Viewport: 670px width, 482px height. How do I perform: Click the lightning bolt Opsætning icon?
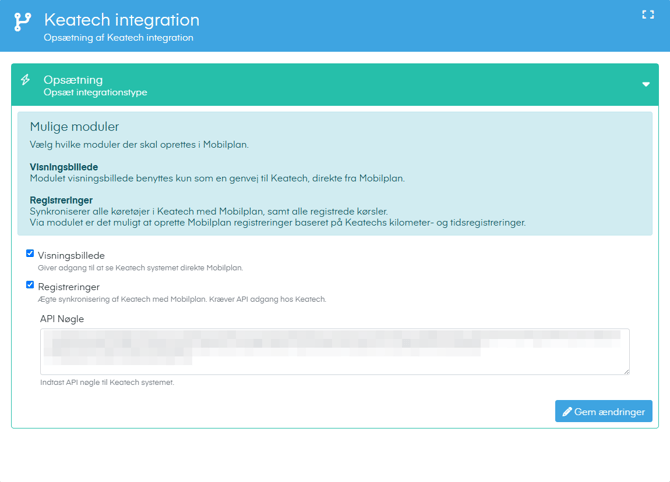(25, 79)
